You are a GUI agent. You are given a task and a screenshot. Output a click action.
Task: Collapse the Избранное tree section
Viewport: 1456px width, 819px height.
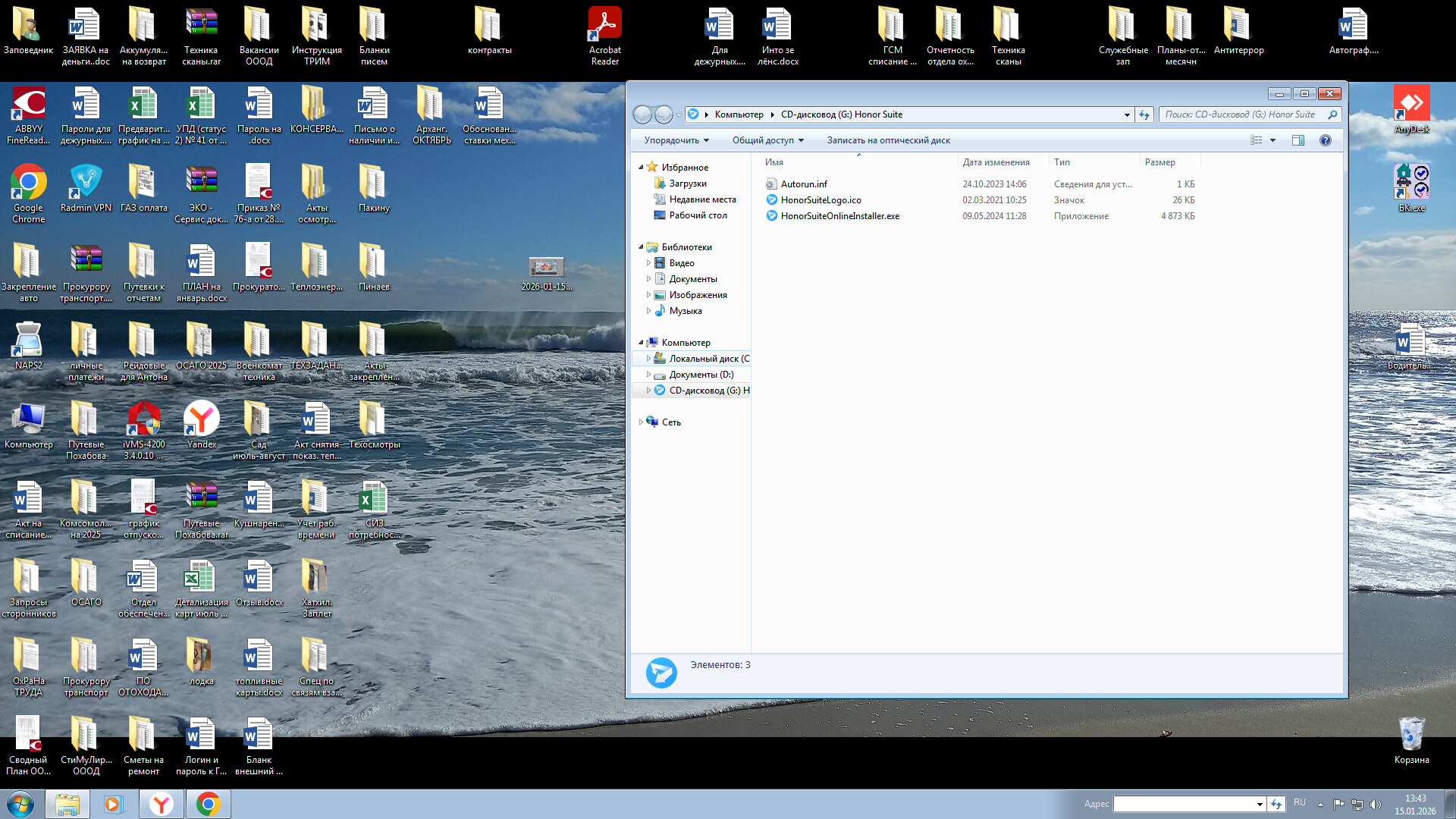tap(642, 168)
